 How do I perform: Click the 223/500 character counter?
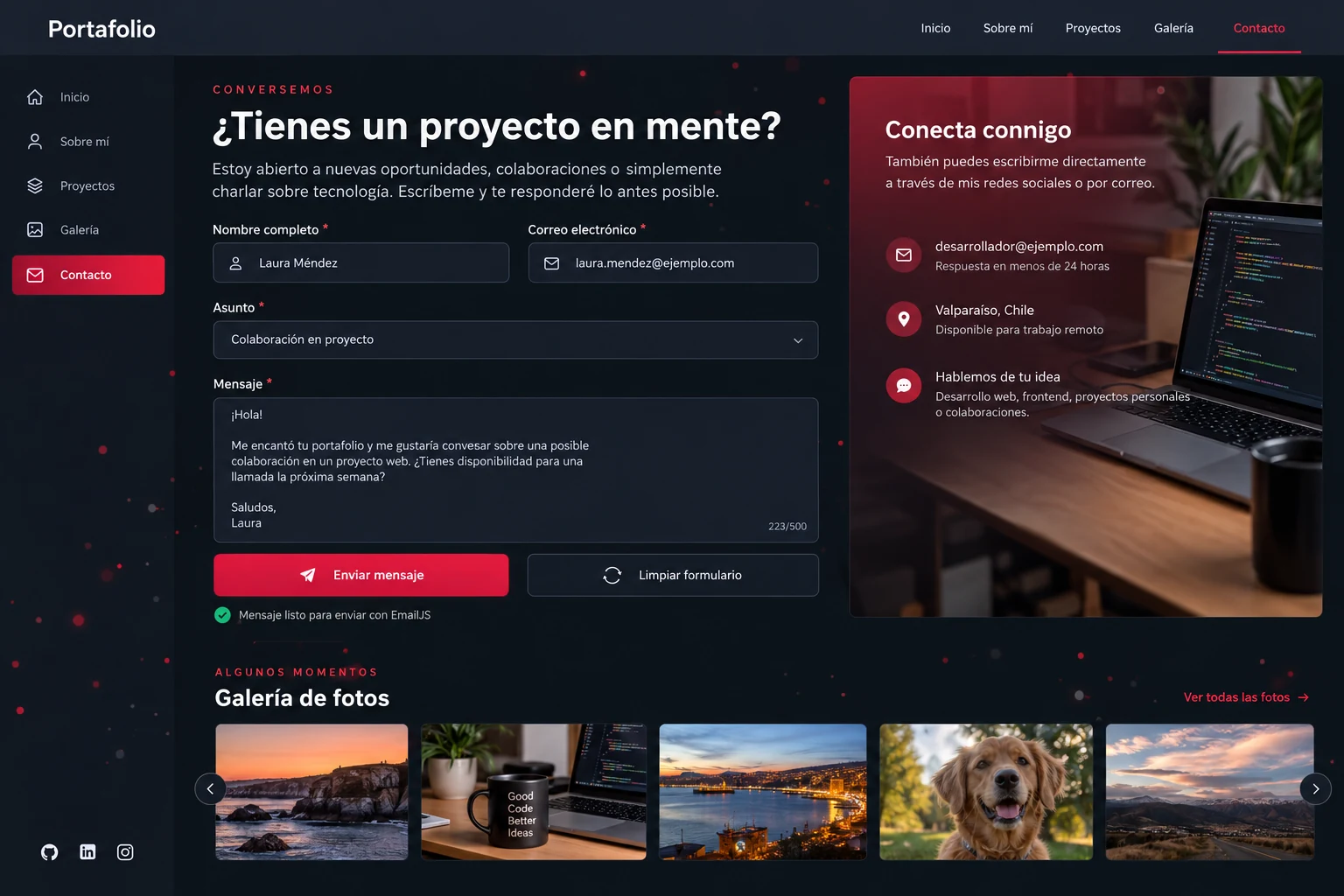click(787, 527)
